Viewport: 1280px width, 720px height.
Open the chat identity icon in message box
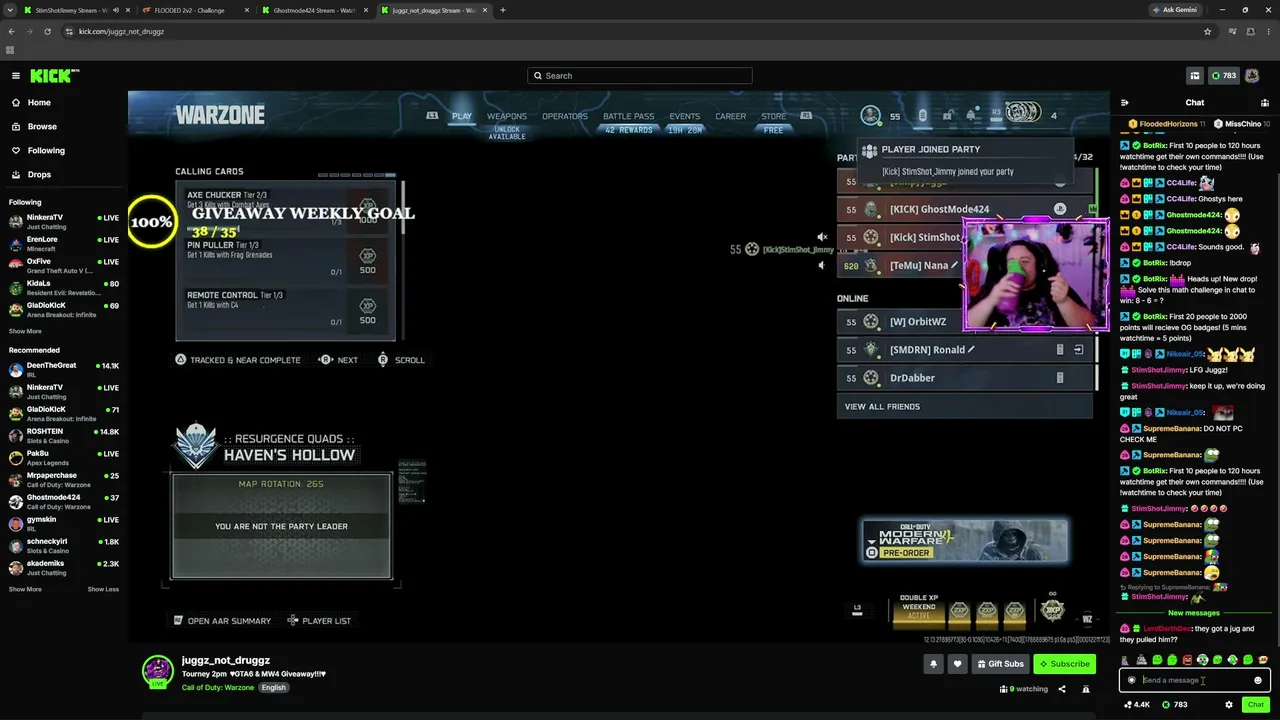[x=1132, y=680]
